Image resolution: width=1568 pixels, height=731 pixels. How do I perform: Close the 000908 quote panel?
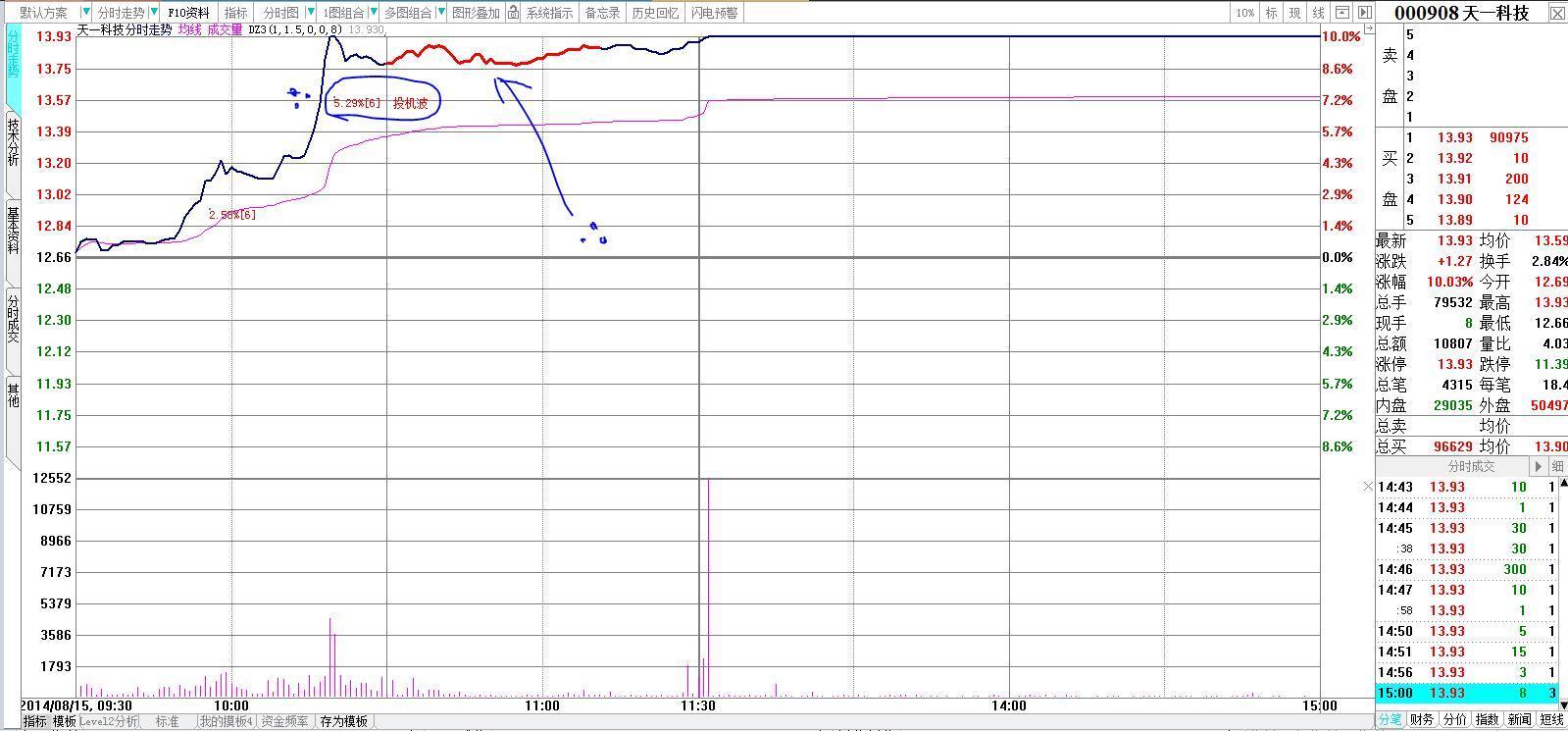[x=1556, y=13]
